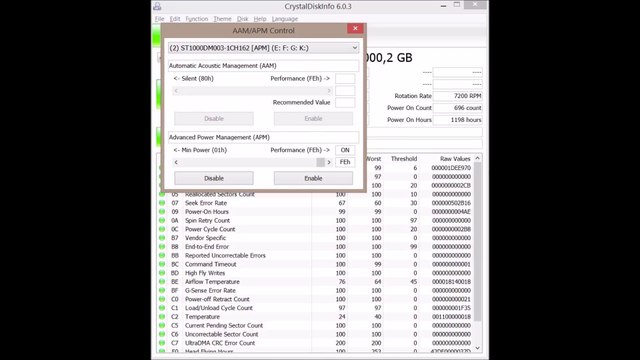The width and height of the screenshot is (640, 360).
Task: Click the G-Sense Error Rate status icon
Action: (162, 291)
